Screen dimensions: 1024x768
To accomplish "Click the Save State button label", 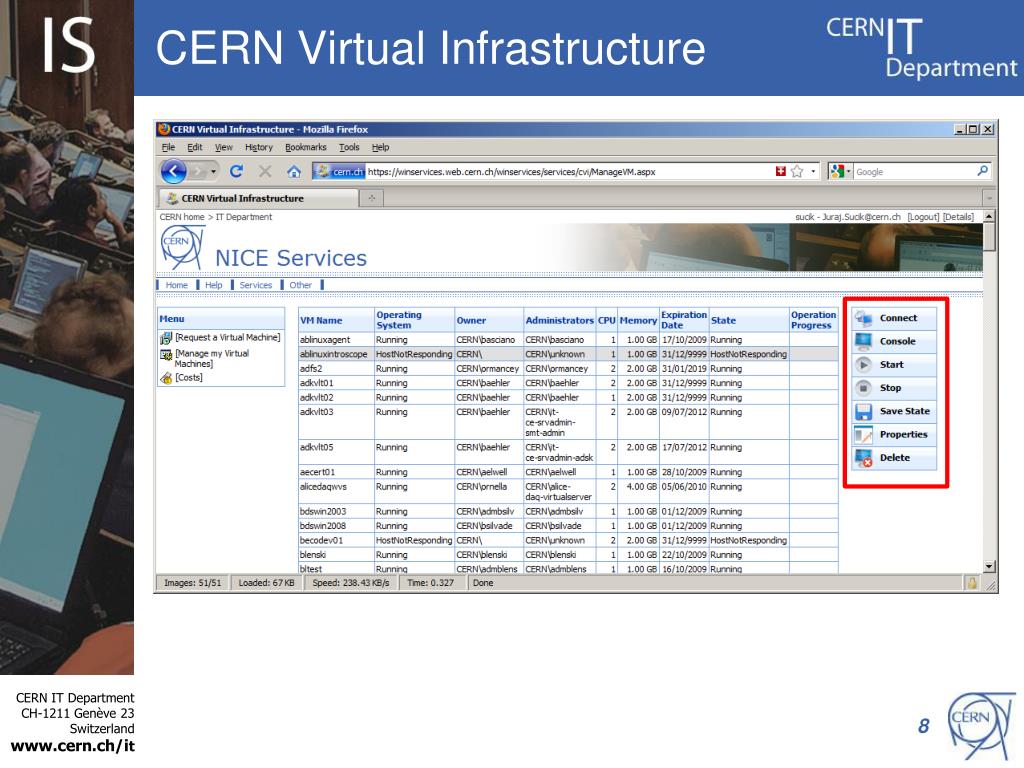I will coord(904,411).
